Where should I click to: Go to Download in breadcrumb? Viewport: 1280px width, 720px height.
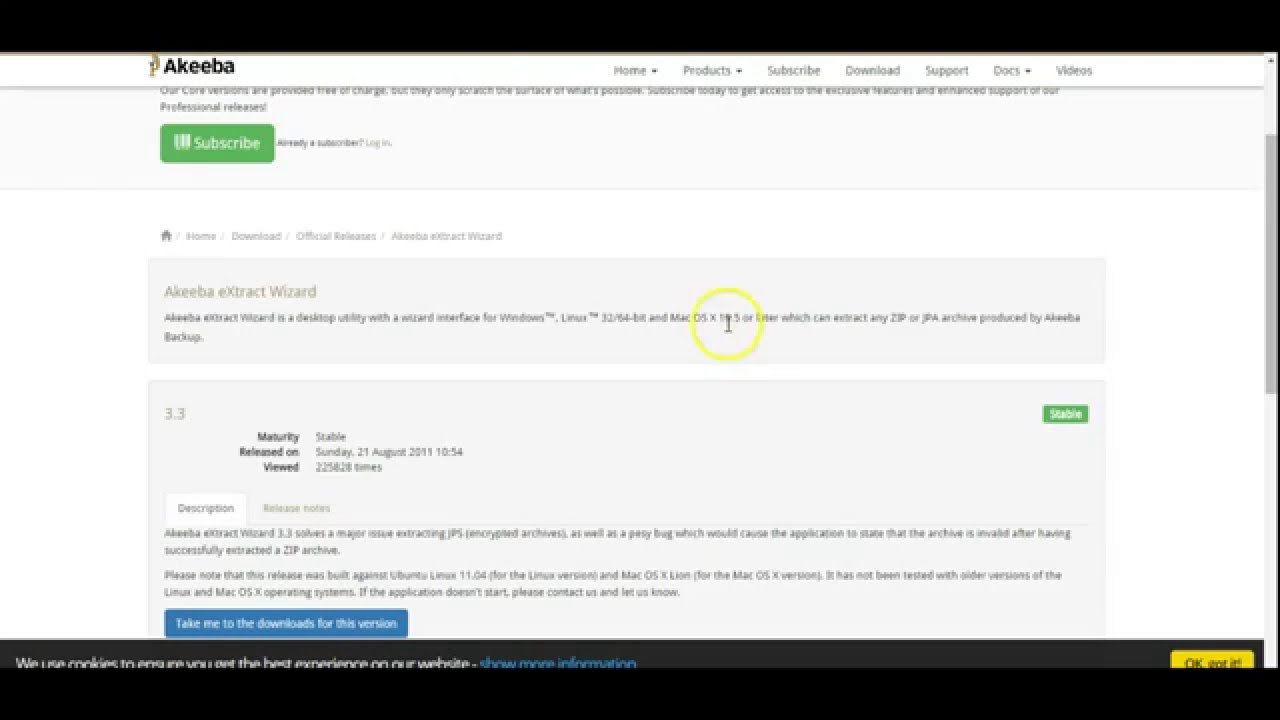point(256,236)
